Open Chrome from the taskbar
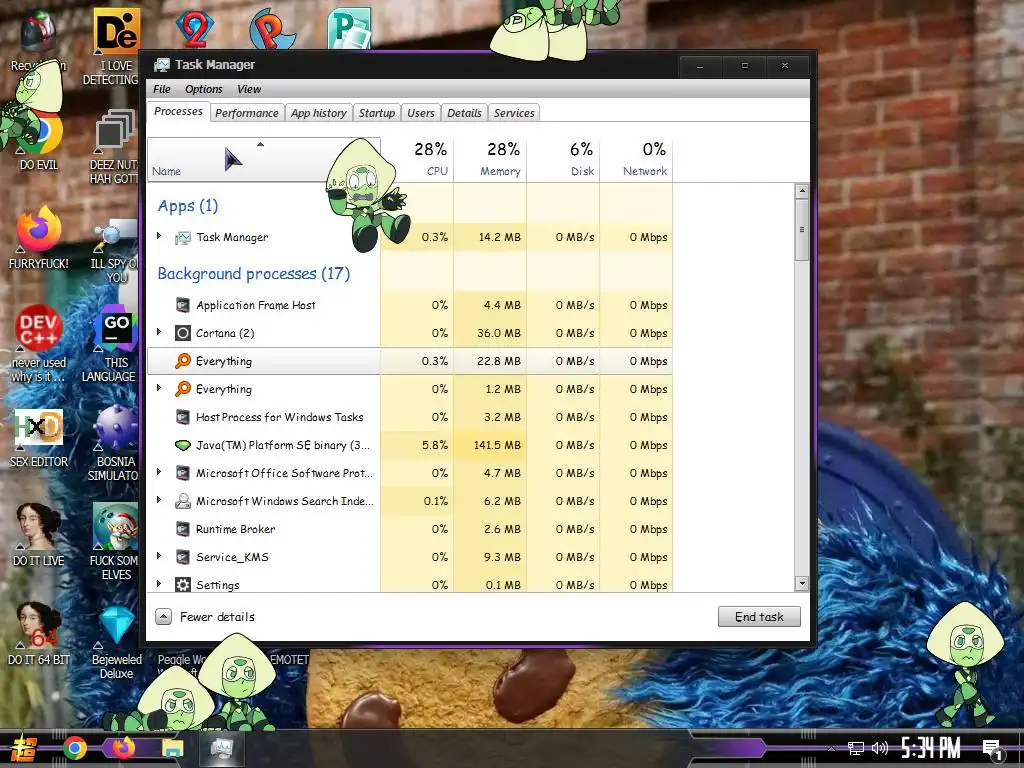The height and width of the screenshot is (768, 1024). click(75, 748)
